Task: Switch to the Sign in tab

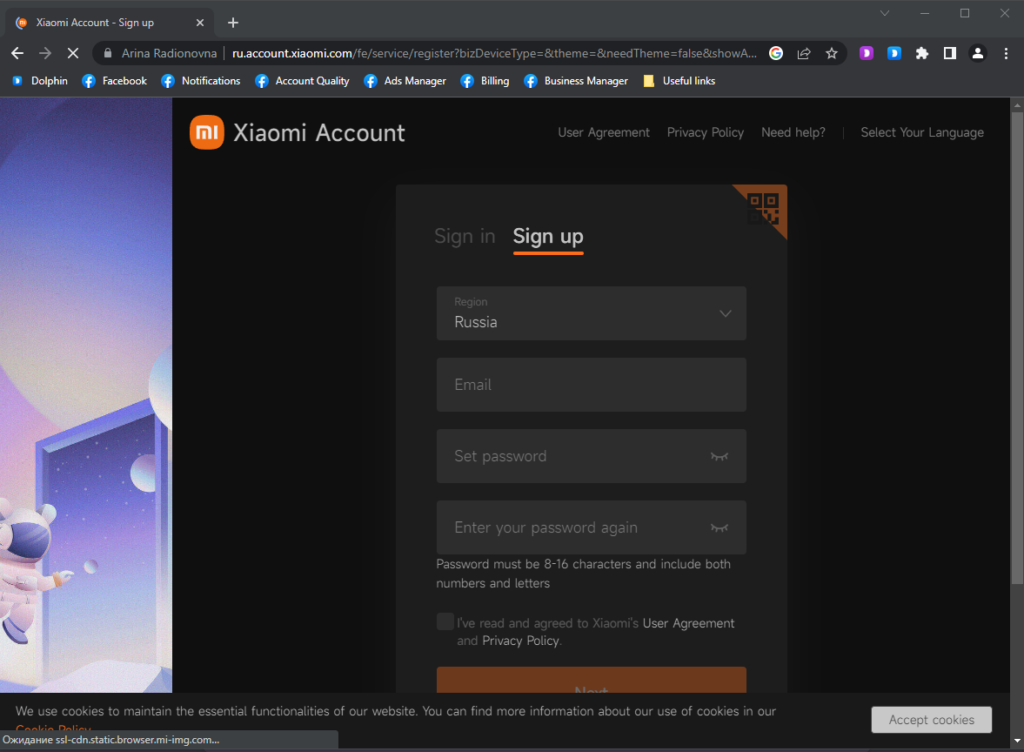Action: tap(465, 236)
